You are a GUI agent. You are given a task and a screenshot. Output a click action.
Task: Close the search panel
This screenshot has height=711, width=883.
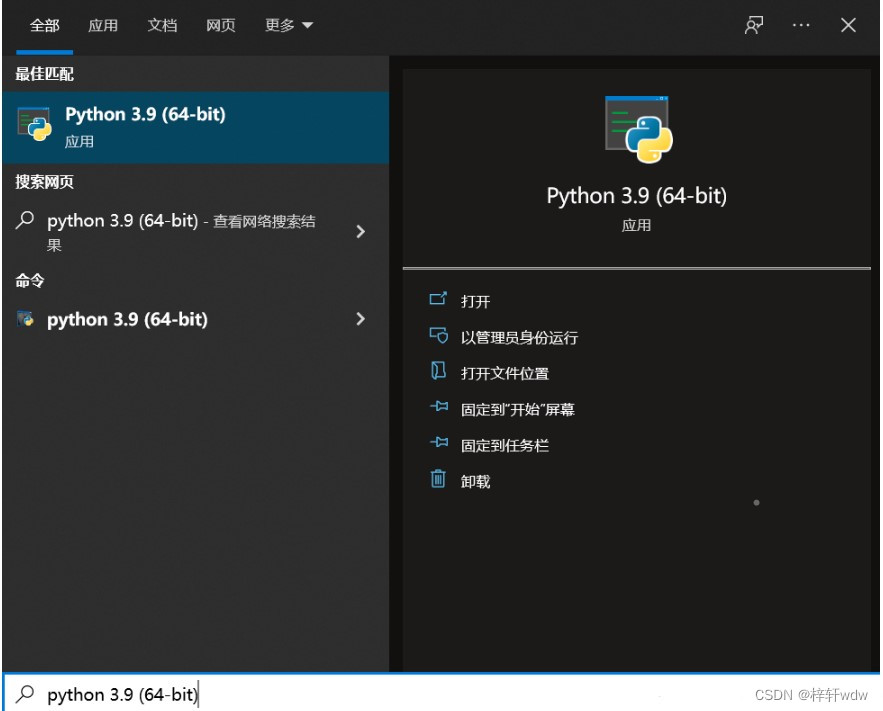[848, 25]
